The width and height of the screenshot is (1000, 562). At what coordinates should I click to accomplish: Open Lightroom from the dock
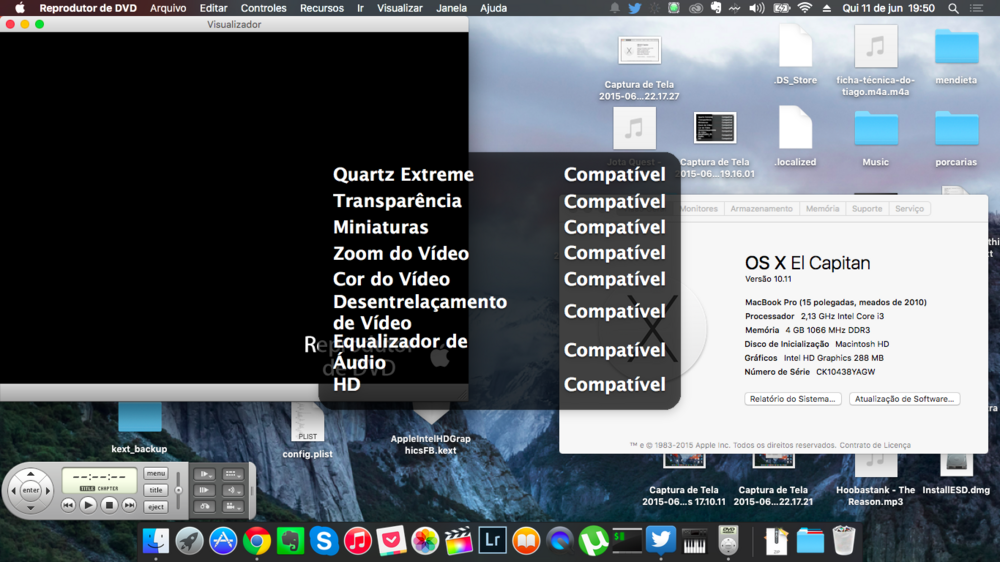tap(492, 541)
